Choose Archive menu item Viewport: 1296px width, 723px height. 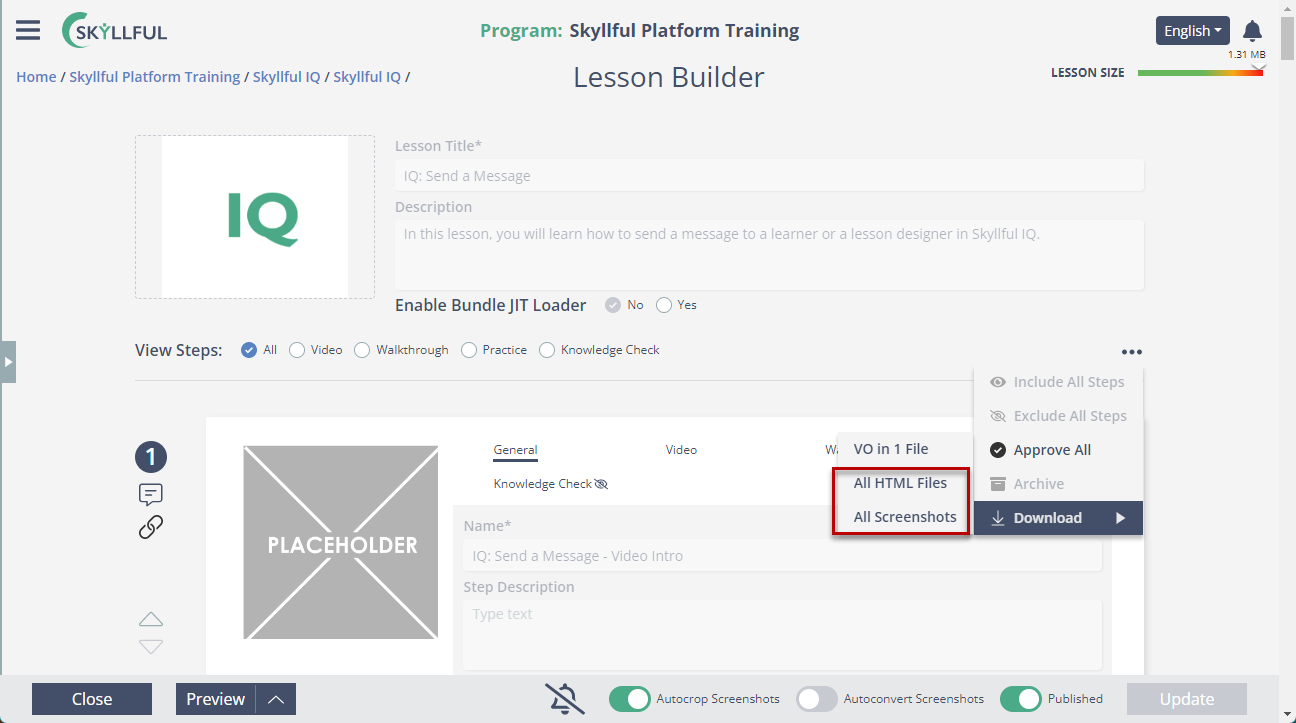(x=1058, y=484)
